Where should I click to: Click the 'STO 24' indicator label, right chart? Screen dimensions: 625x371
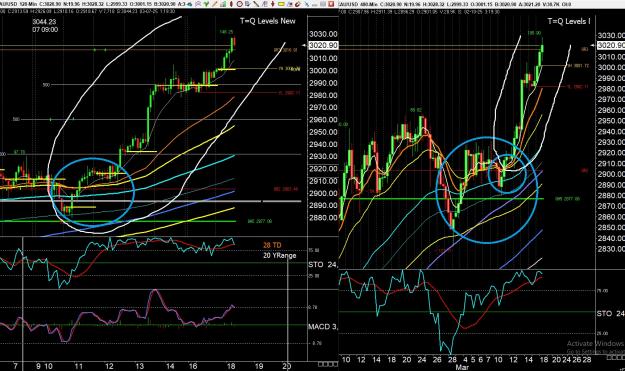coord(610,314)
